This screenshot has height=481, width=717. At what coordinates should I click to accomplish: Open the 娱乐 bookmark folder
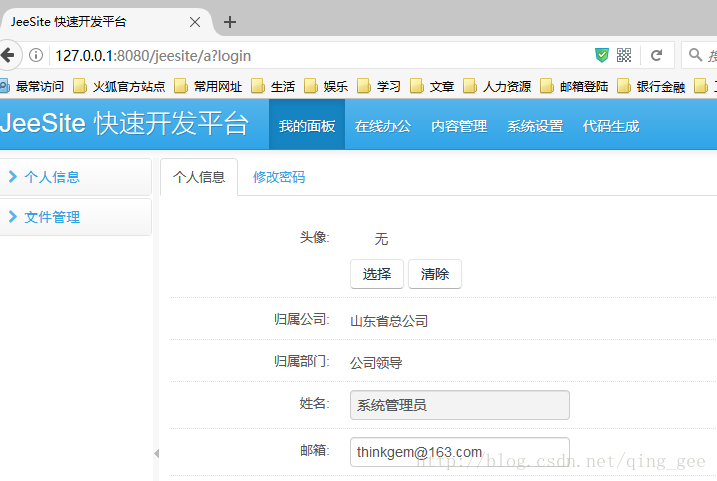point(326,86)
